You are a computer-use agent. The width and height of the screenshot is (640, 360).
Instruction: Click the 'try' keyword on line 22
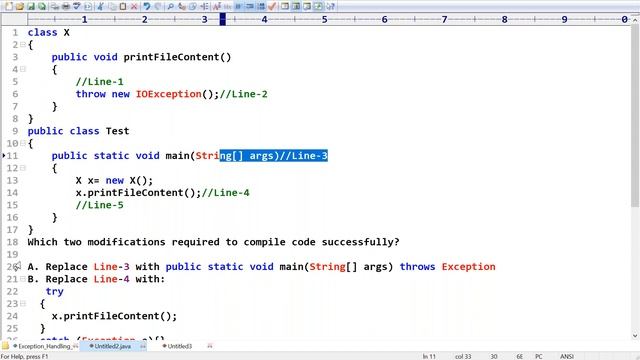pos(54,291)
